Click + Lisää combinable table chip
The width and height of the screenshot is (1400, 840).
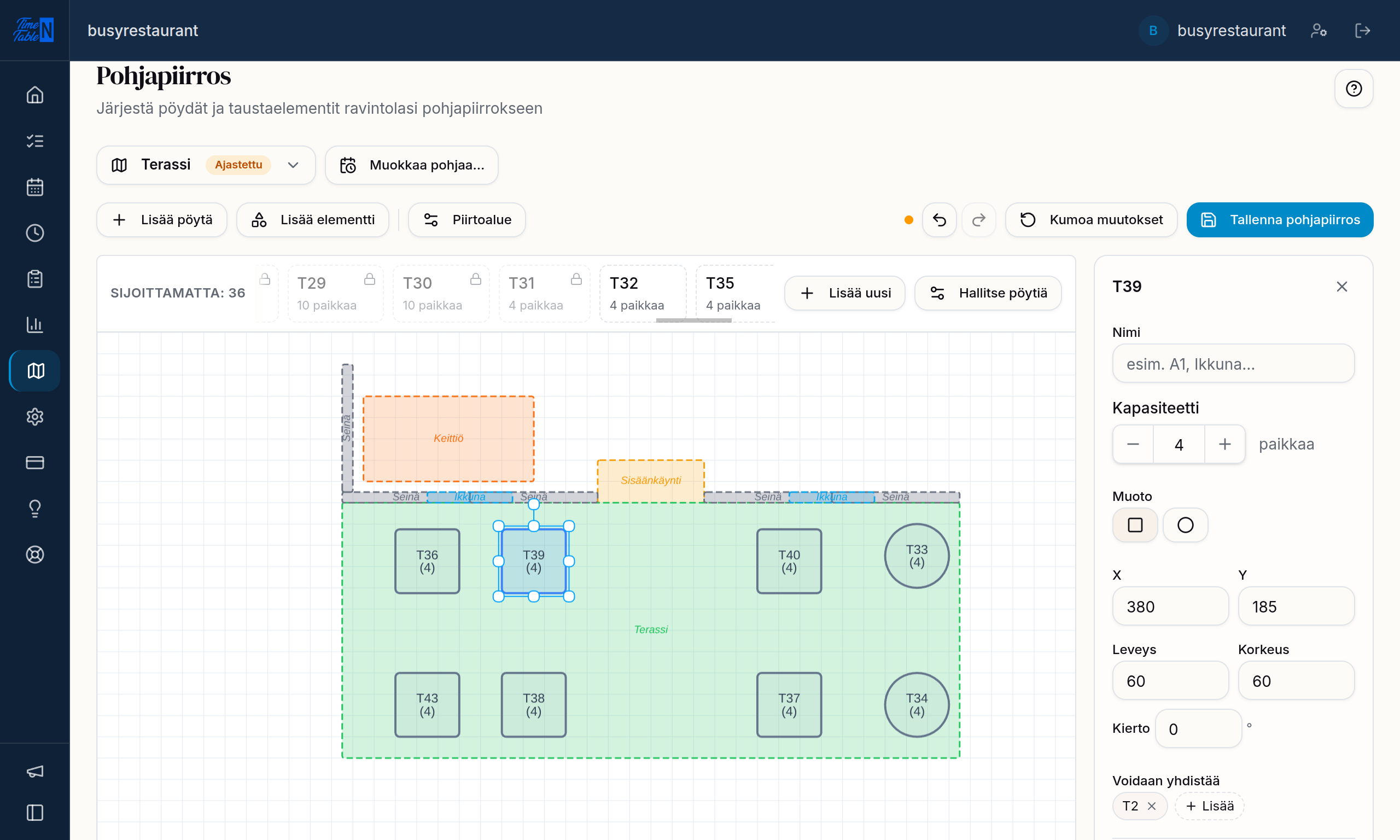point(1210,806)
